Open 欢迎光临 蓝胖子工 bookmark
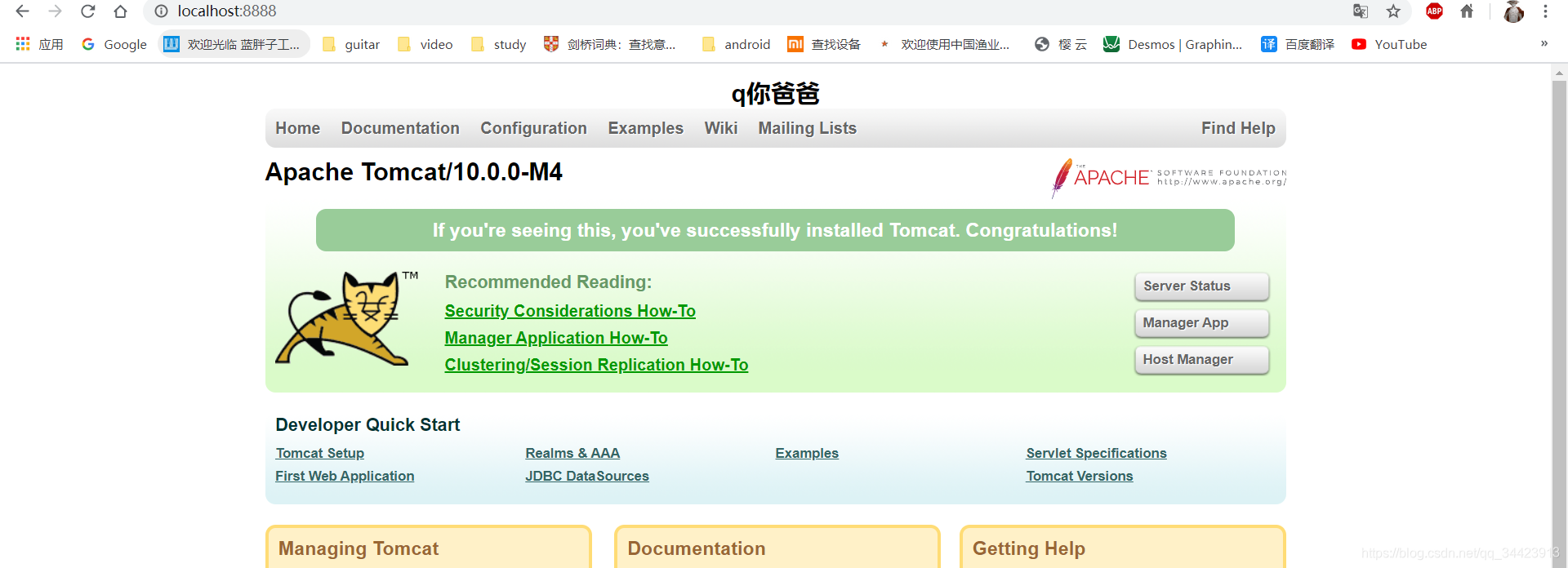Screen dimensions: 1568x568 pyautogui.click(x=234, y=44)
